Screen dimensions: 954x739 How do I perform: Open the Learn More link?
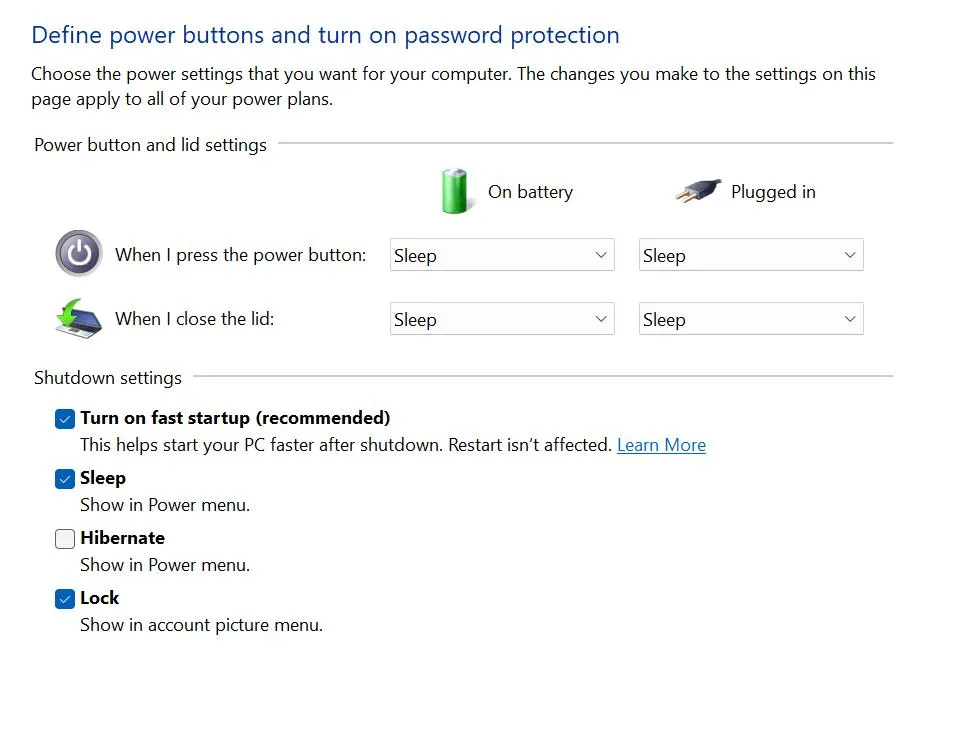click(661, 445)
